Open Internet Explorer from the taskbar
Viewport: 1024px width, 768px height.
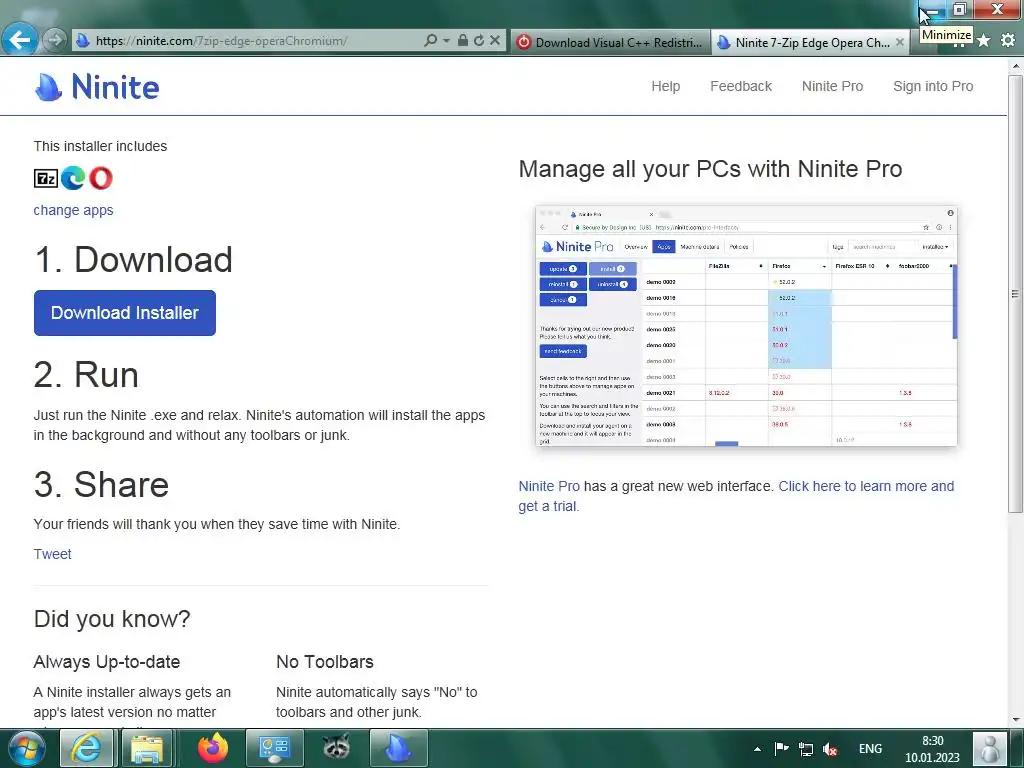pyautogui.click(x=87, y=748)
